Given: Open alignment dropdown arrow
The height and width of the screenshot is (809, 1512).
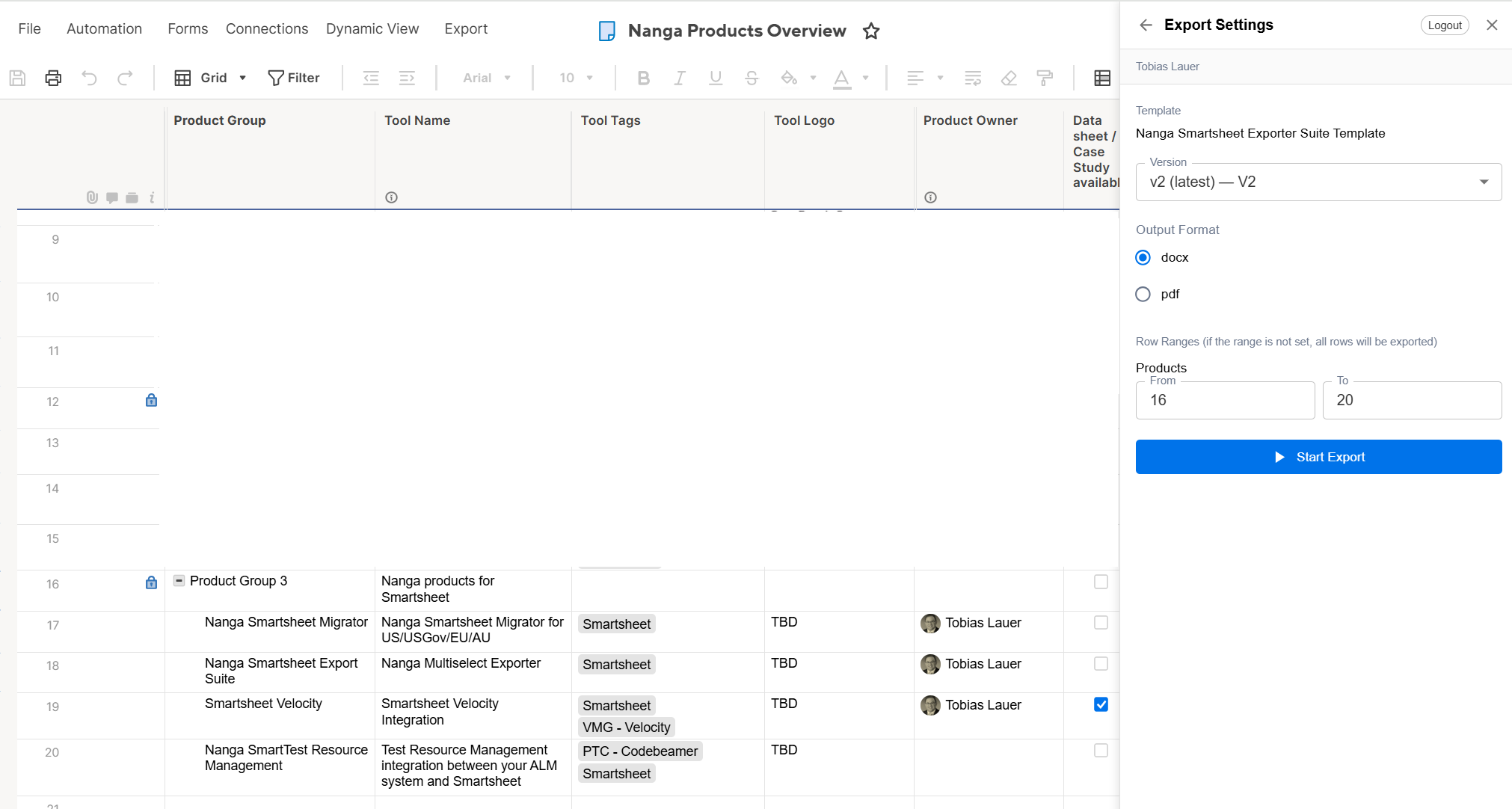Looking at the screenshot, I should pos(940,78).
